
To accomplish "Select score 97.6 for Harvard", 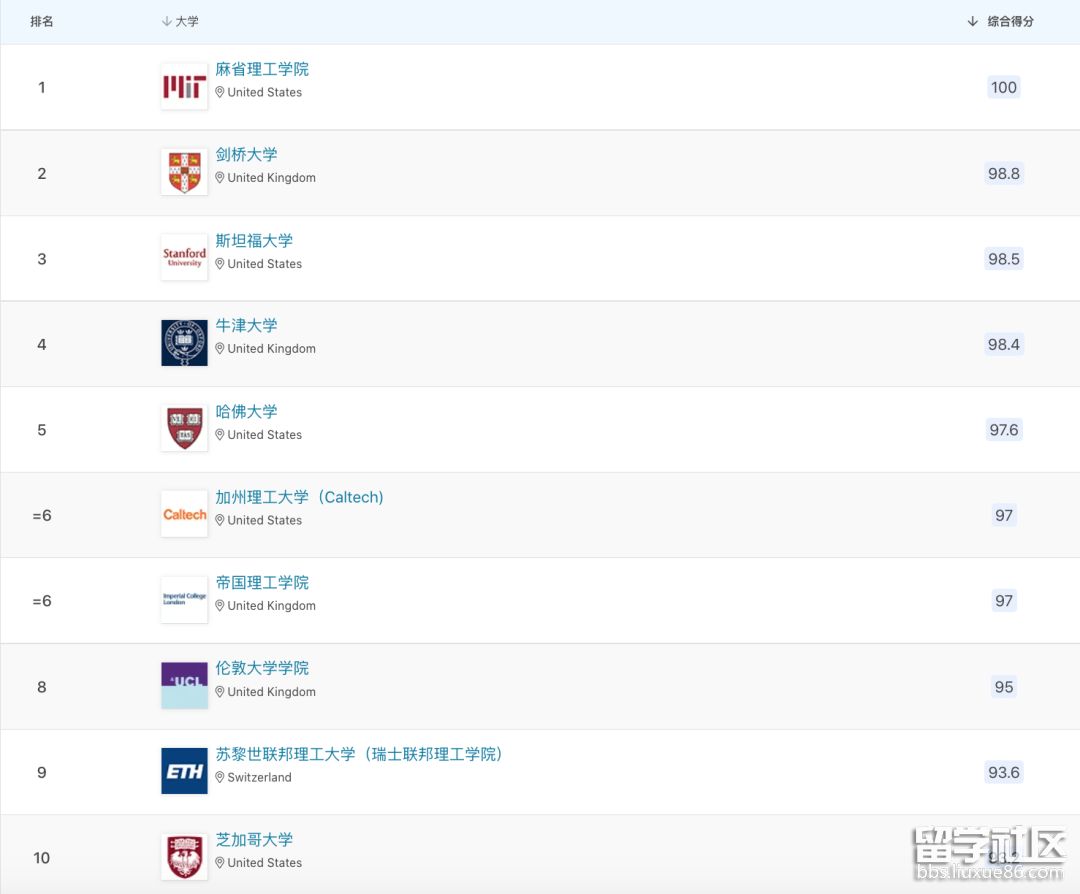I will 1004,430.
